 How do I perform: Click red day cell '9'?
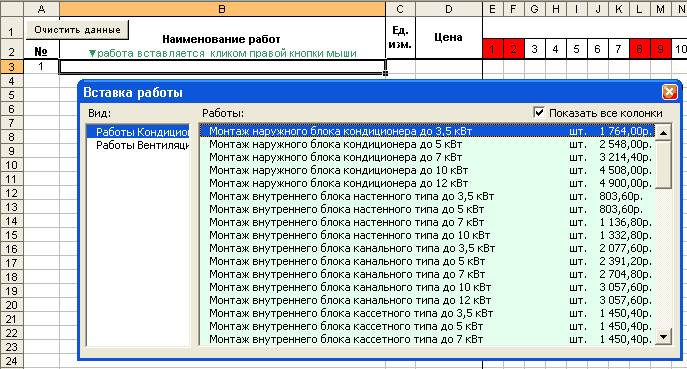pyautogui.click(x=660, y=49)
